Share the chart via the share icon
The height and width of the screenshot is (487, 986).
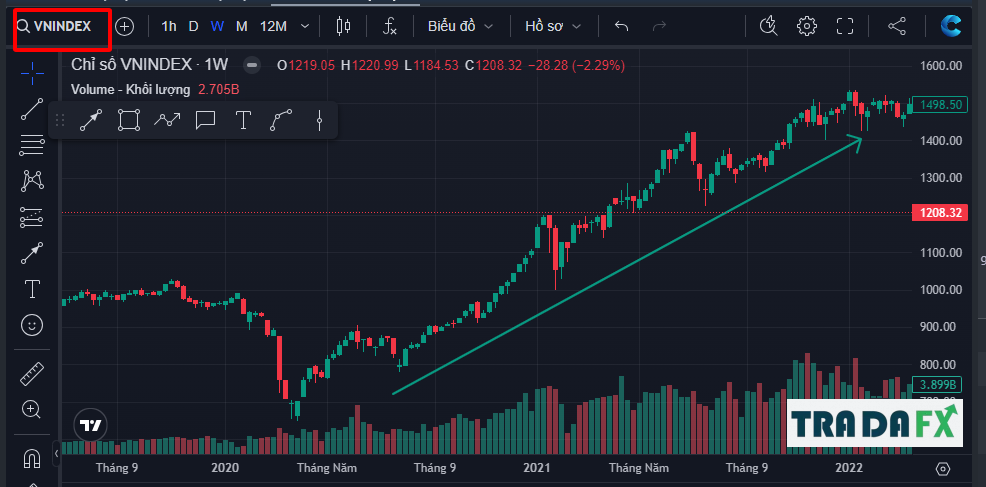[897, 26]
